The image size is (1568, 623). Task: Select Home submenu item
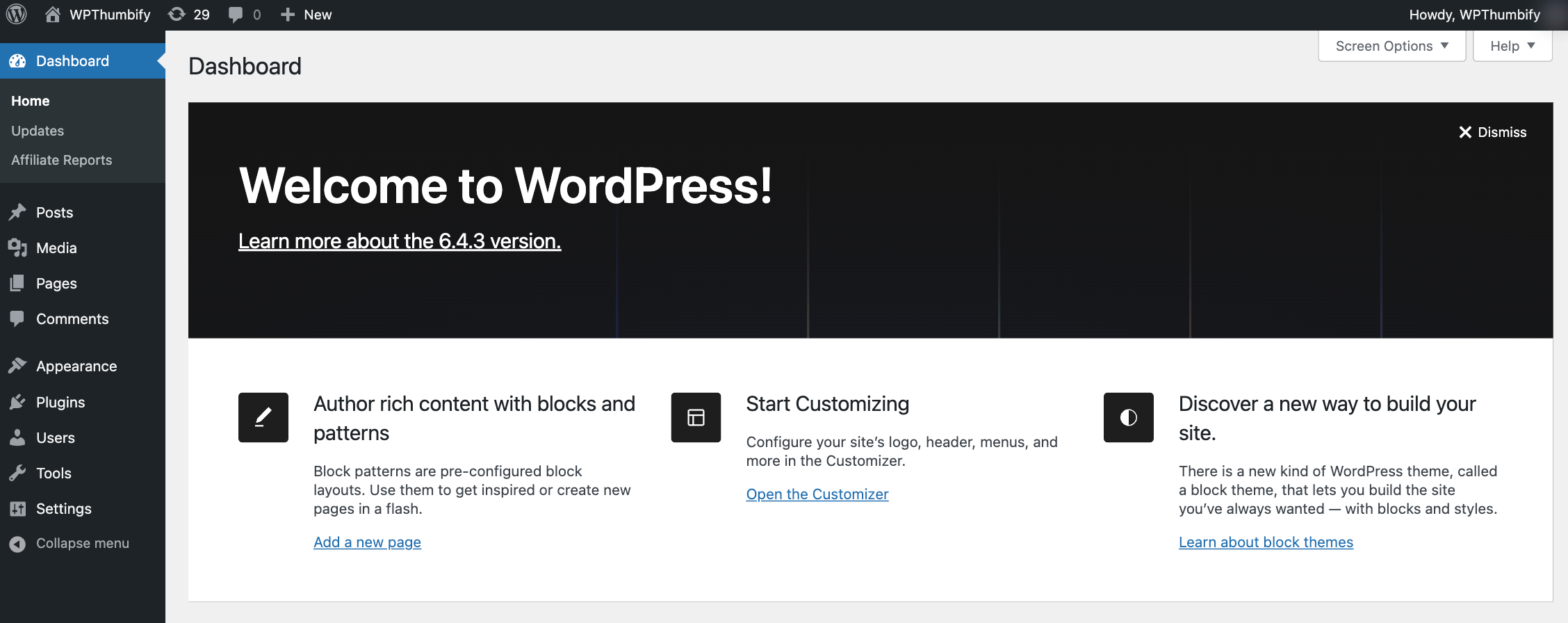point(31,101)
